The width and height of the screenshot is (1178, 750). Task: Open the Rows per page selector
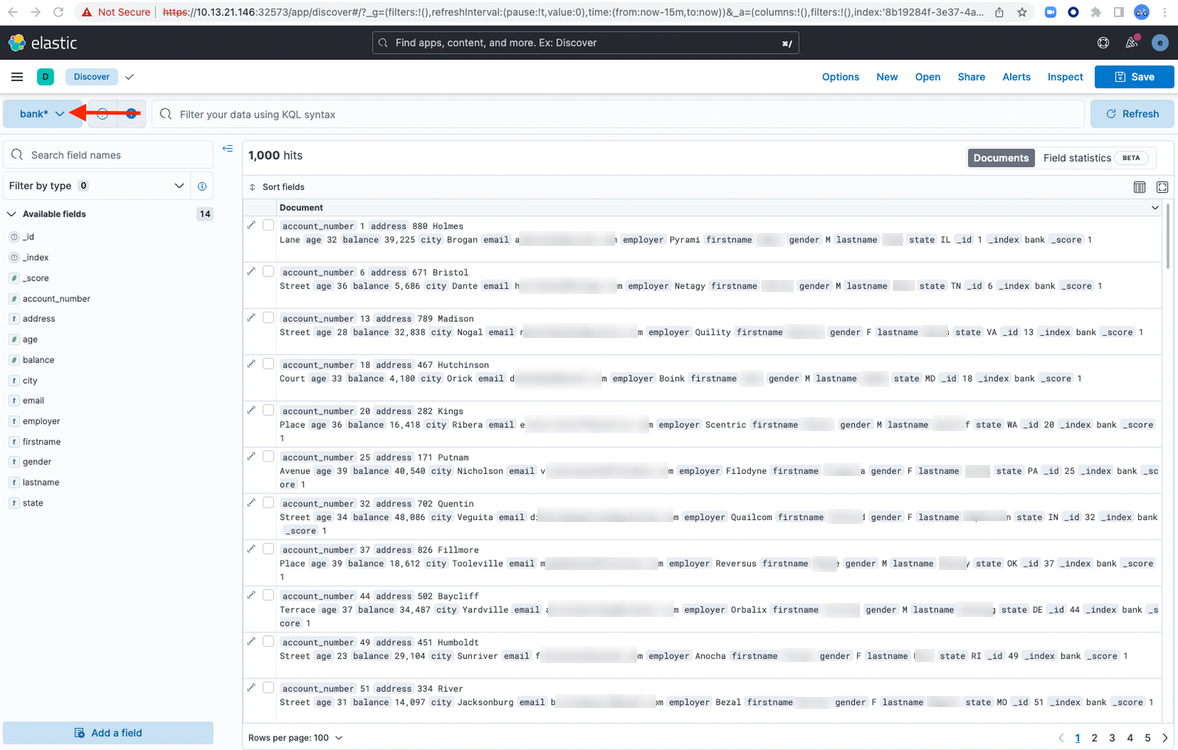pos(295,738)
